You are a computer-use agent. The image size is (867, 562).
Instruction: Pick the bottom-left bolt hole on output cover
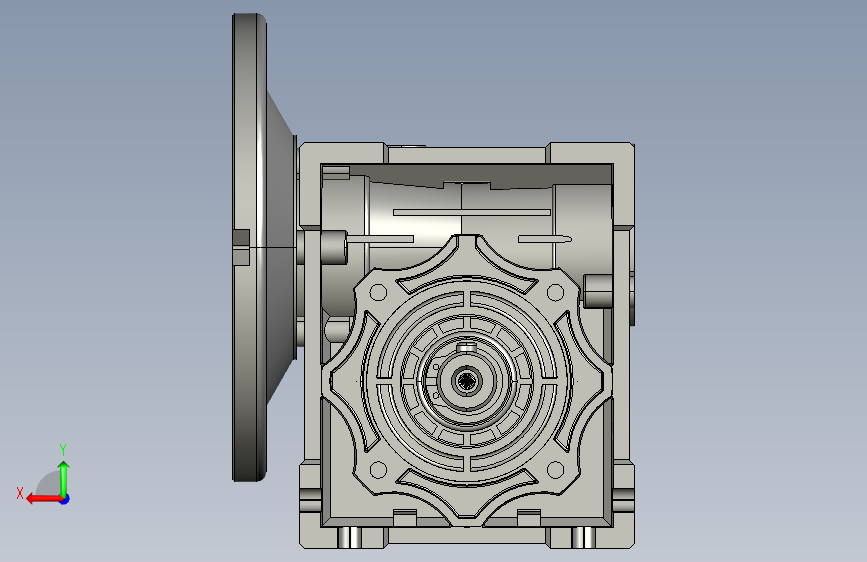[378, 470]
